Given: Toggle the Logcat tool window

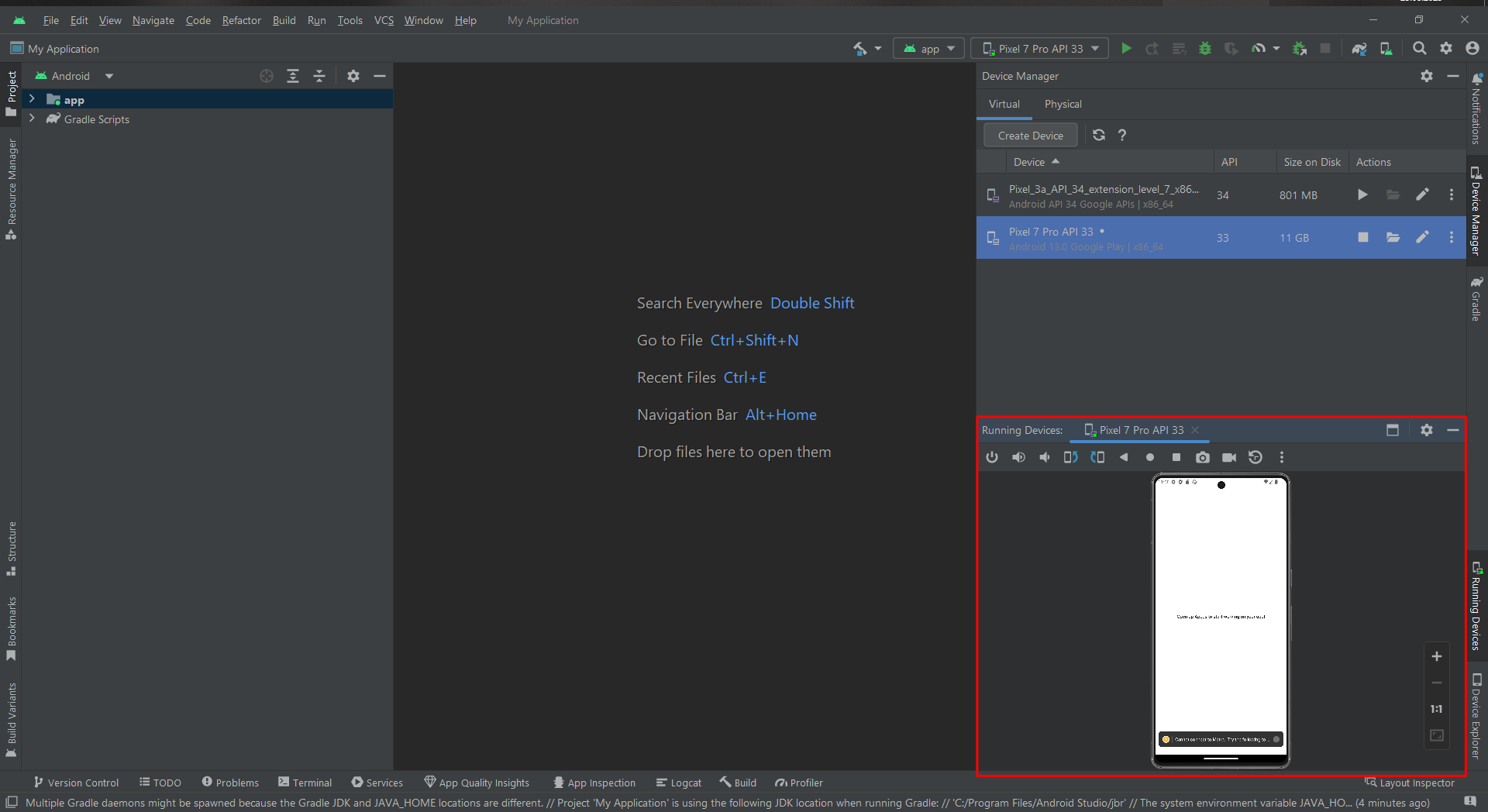Looking at the screenshot, I should 678,783.
